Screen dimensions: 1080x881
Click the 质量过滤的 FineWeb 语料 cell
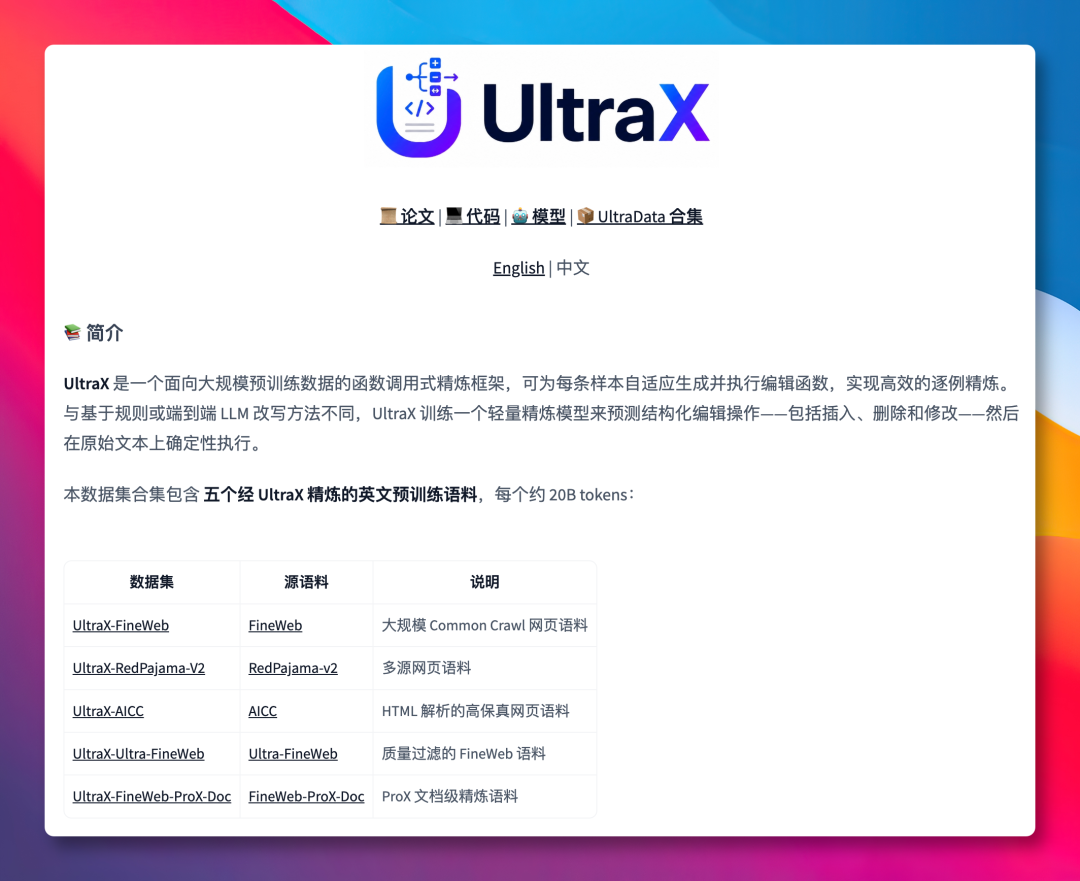(485, 754)
